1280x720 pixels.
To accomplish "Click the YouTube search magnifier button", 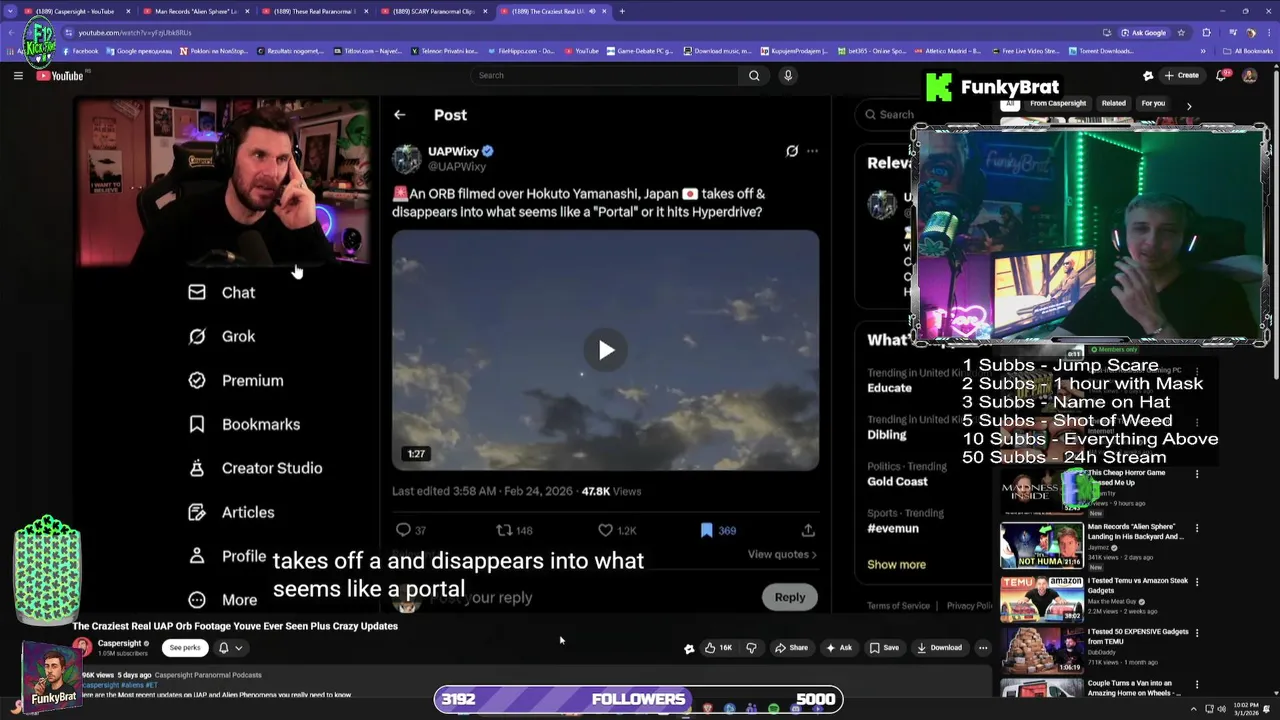I will point(754,76).
